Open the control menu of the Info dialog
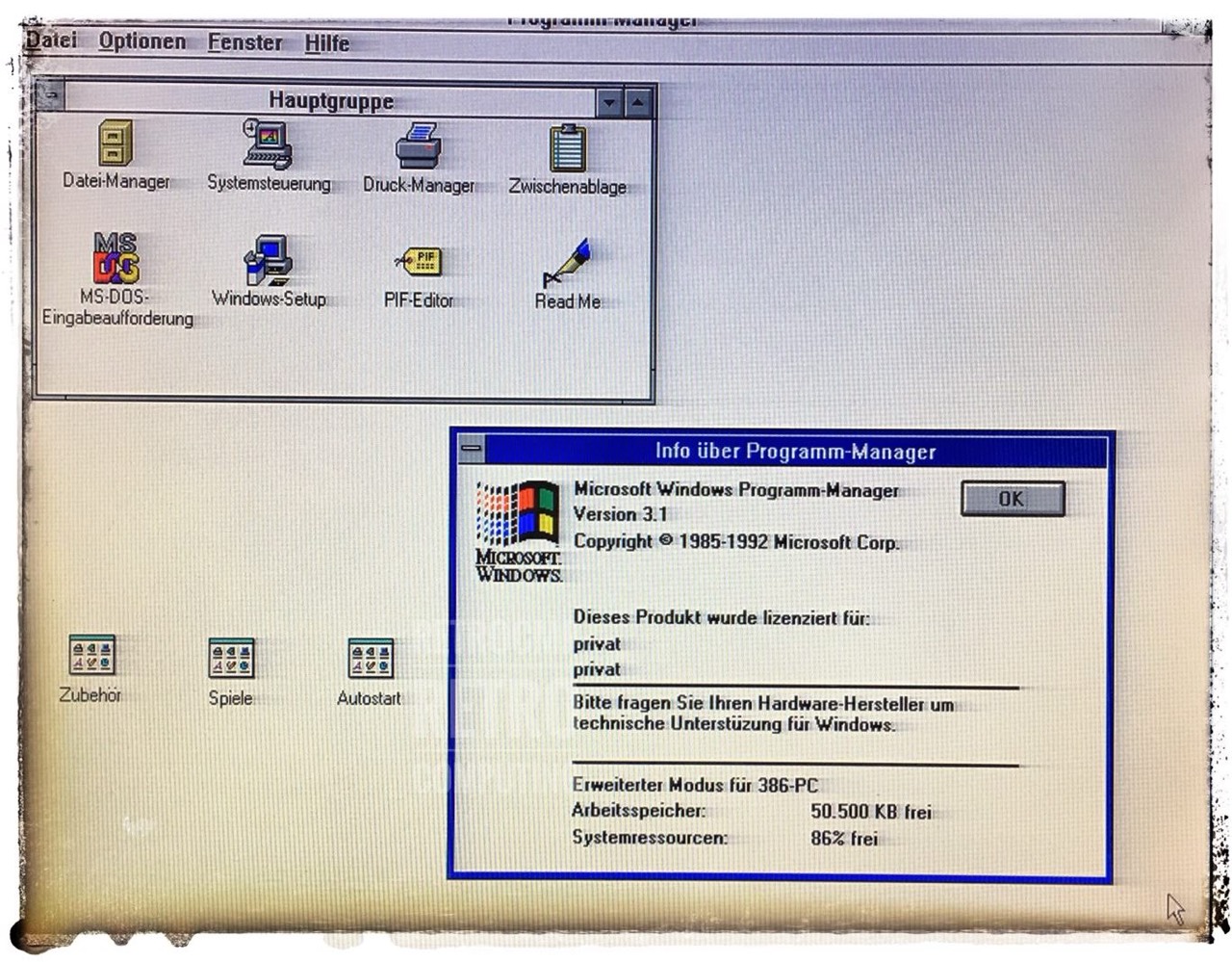This screenshot has width=1232, height=962. click(472, 448)
